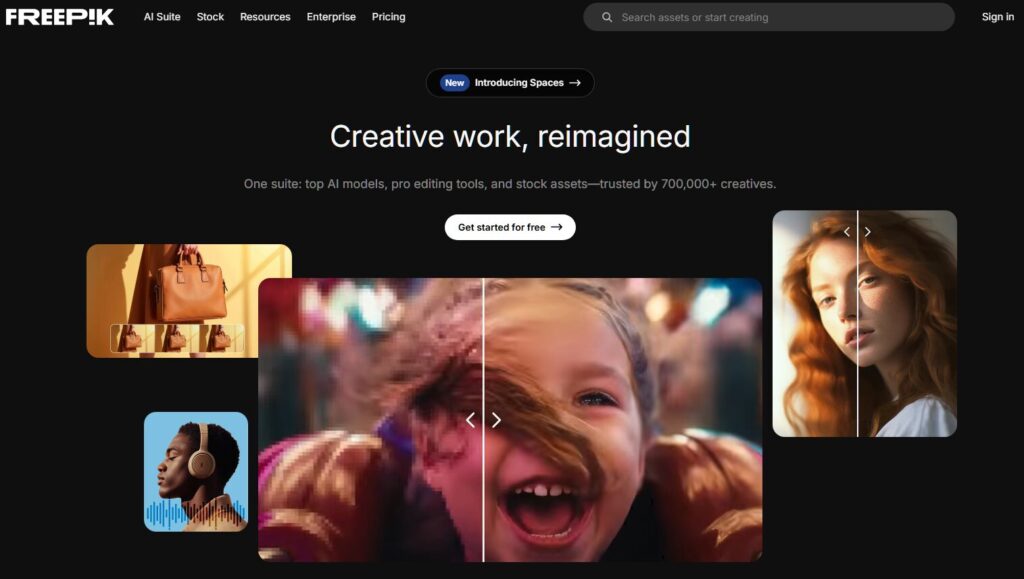The height and width of the screenshot is (579, 1024).
Task: Click the Sign in link
Action: point(997,17)
